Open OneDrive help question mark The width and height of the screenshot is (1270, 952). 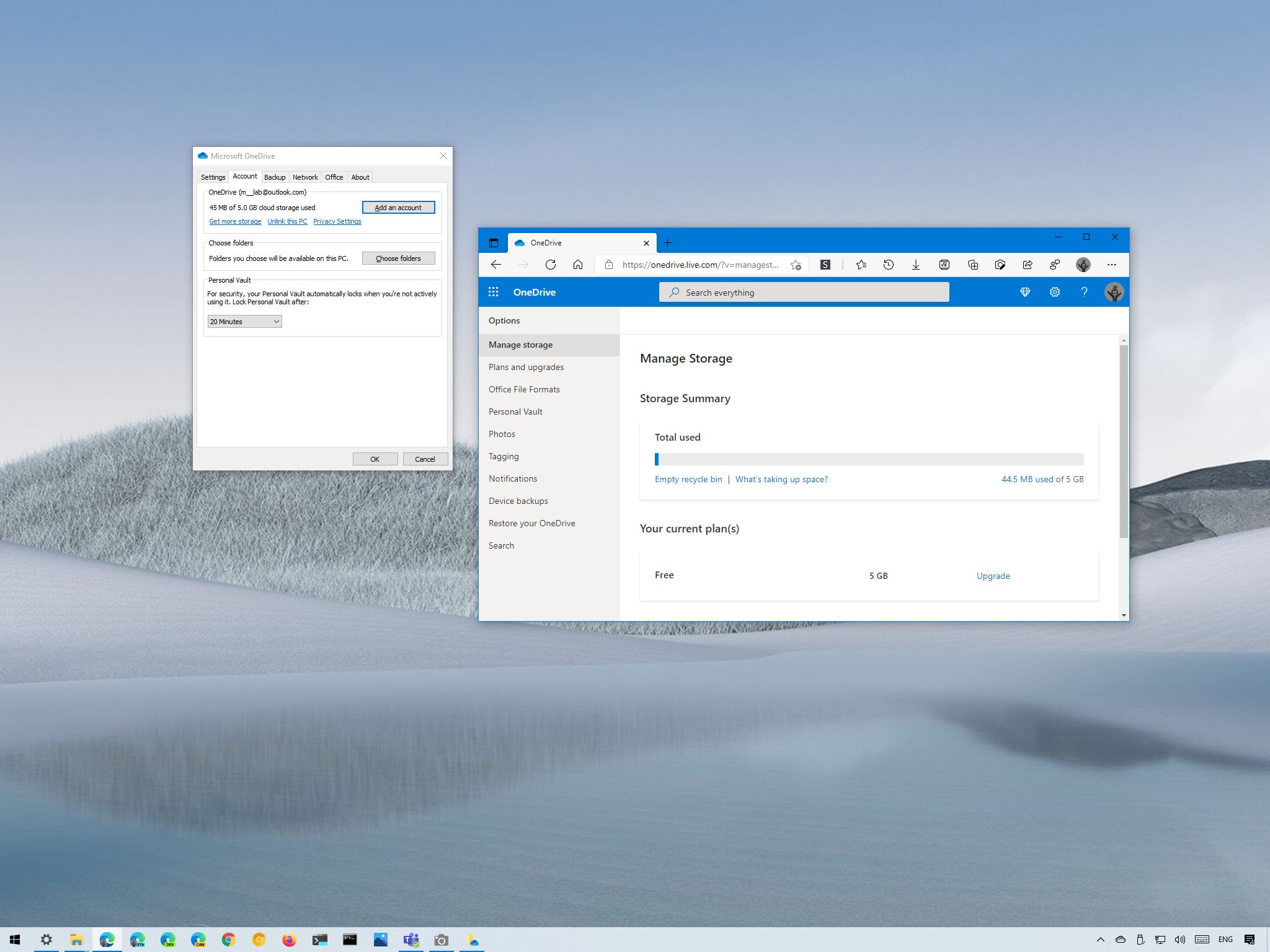(1083, 291)
